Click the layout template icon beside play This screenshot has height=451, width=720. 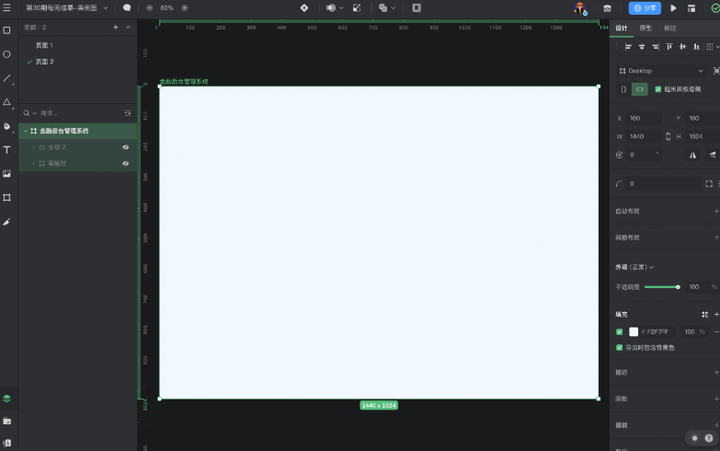point(692,8)
